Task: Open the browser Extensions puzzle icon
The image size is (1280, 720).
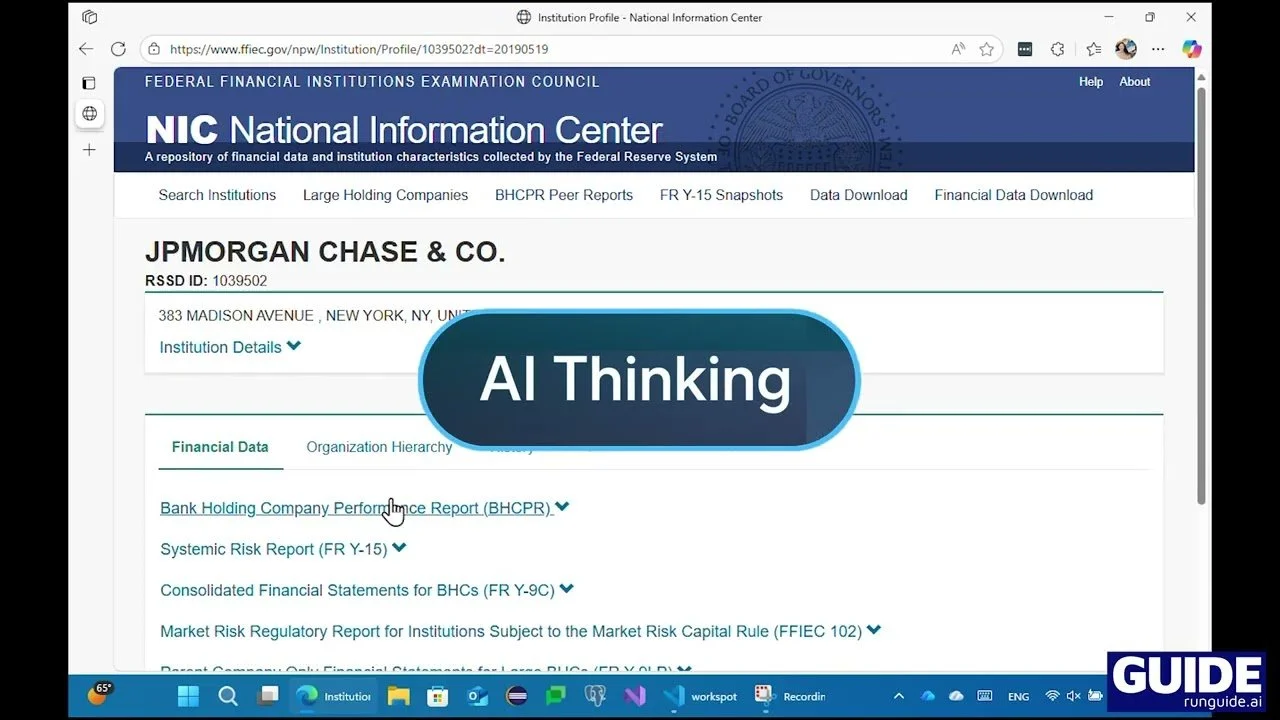Action: [x=1058, y=49]
